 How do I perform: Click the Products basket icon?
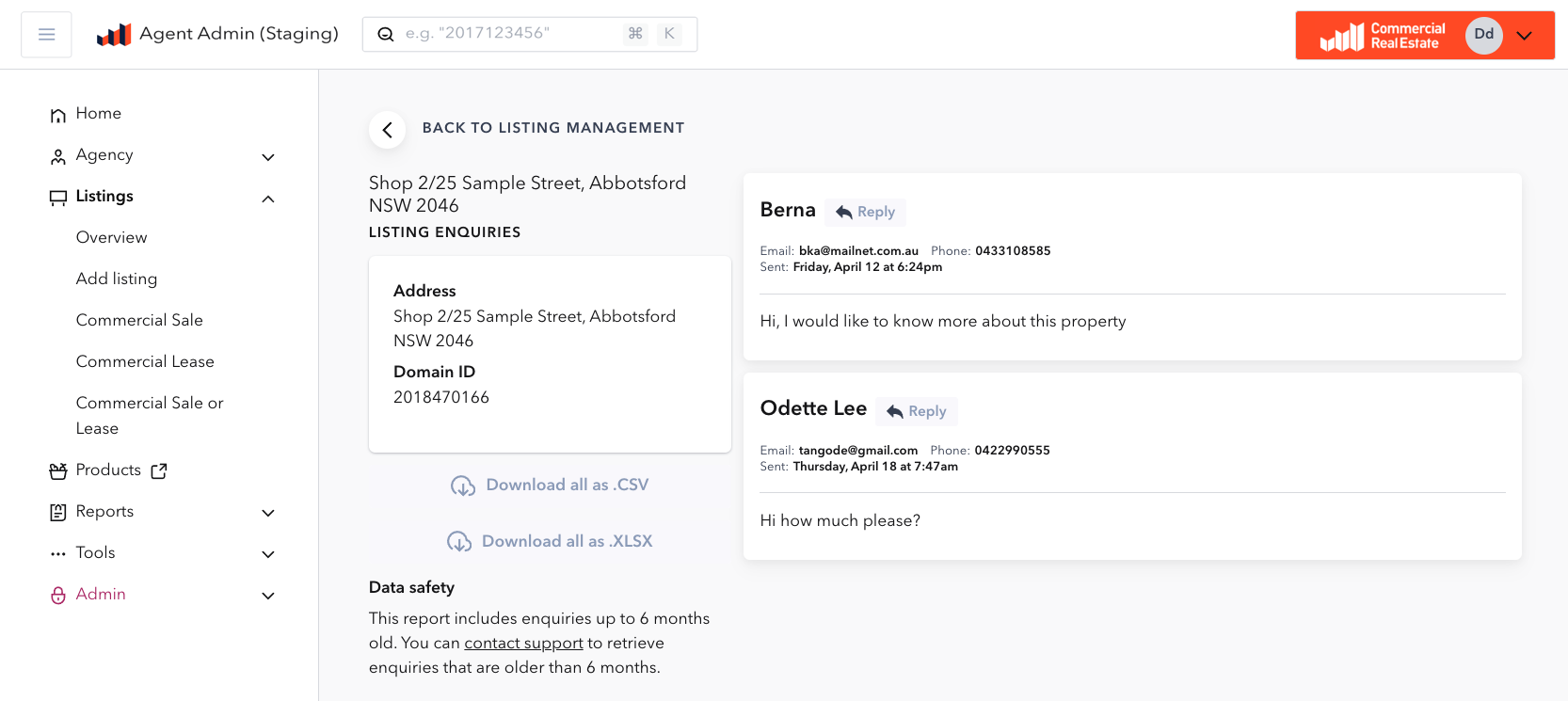(58, 470)
